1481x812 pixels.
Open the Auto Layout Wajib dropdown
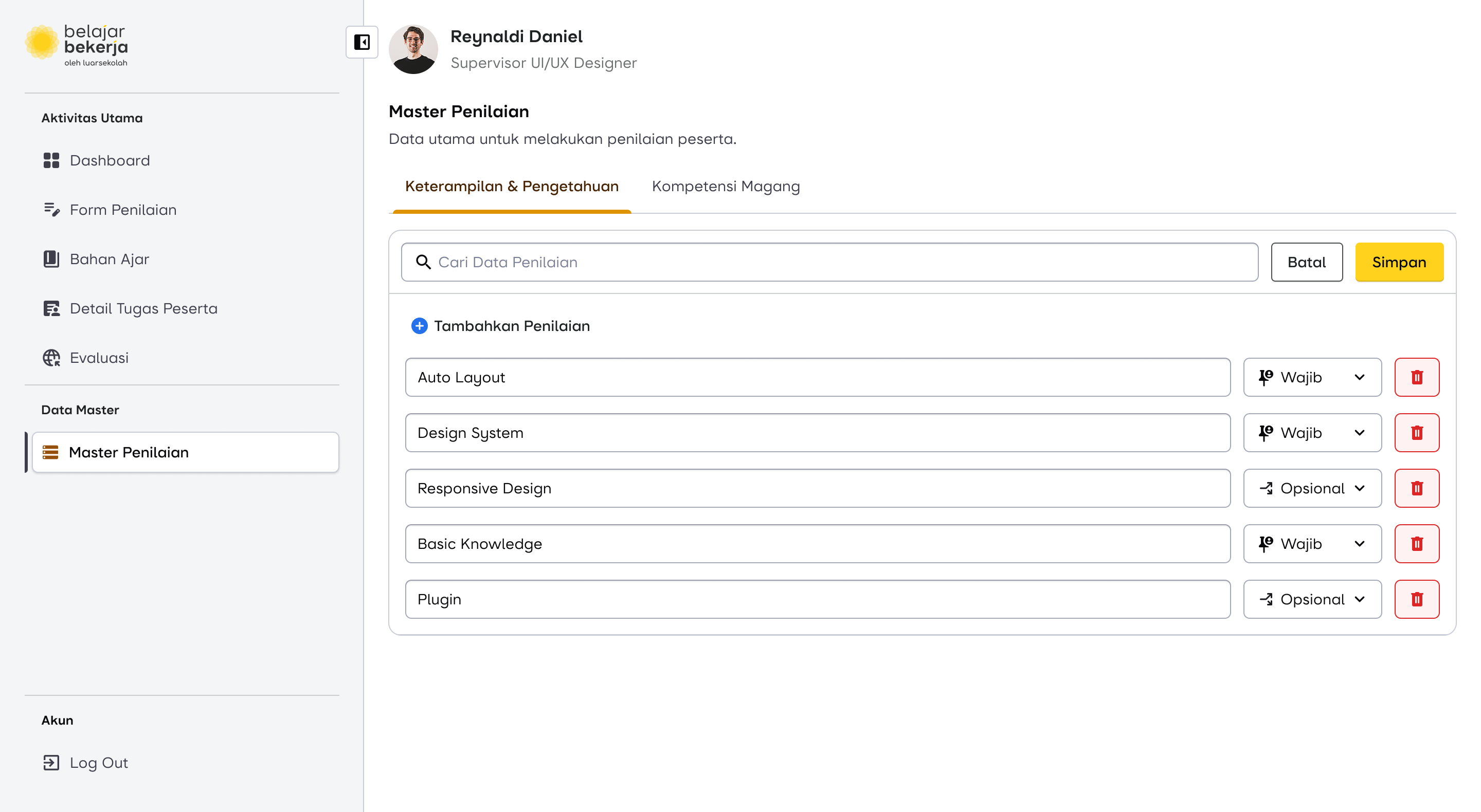1311,377
